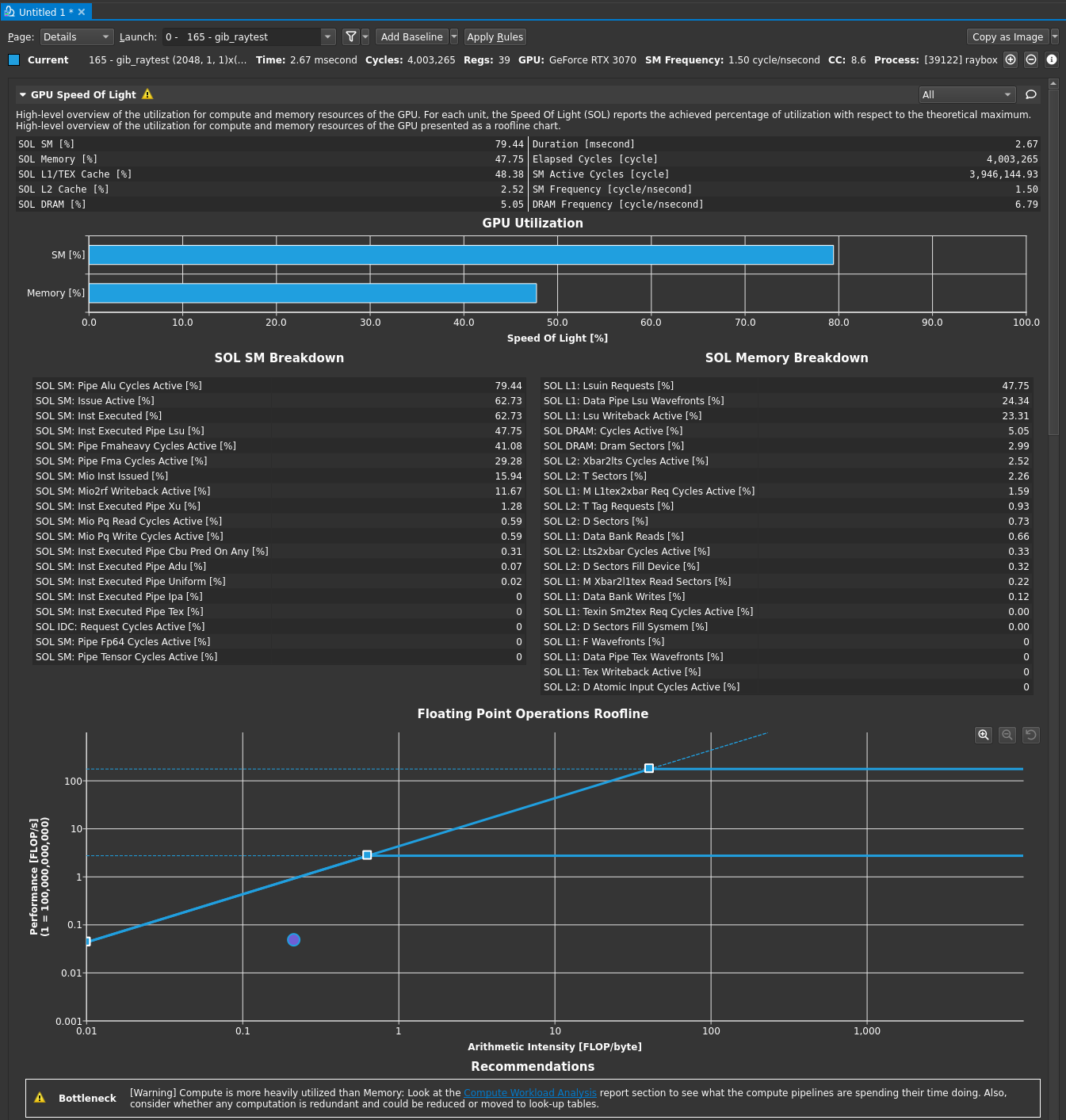Select the 'SOL L1/TEX Cache [%]' row
This screenshot has height=1120, width=1066.
272,174
